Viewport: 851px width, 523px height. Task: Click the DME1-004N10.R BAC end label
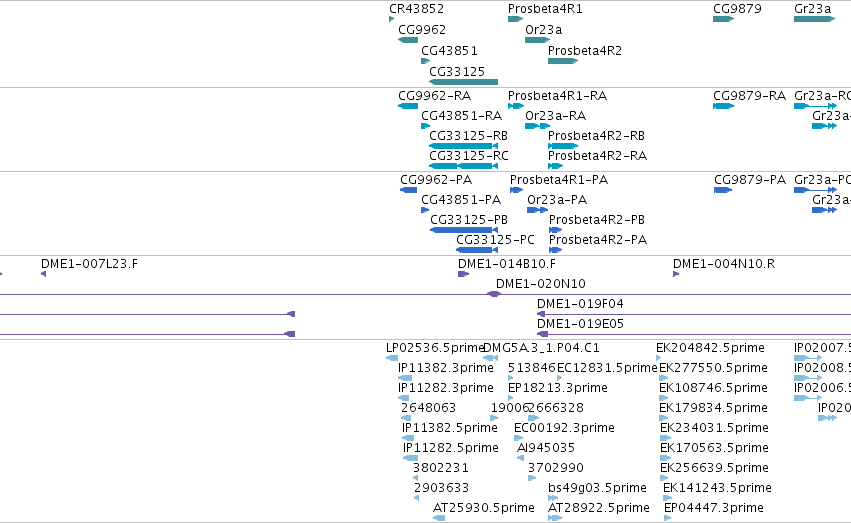pyautogui.click(x=724, y=264)
